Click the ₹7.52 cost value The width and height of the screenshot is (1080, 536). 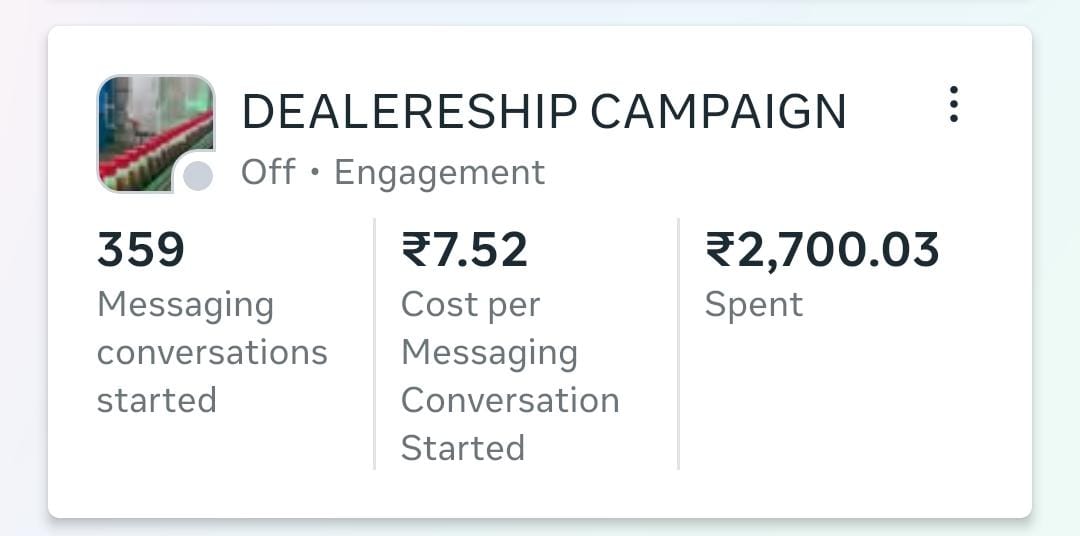tap(463, 249)
